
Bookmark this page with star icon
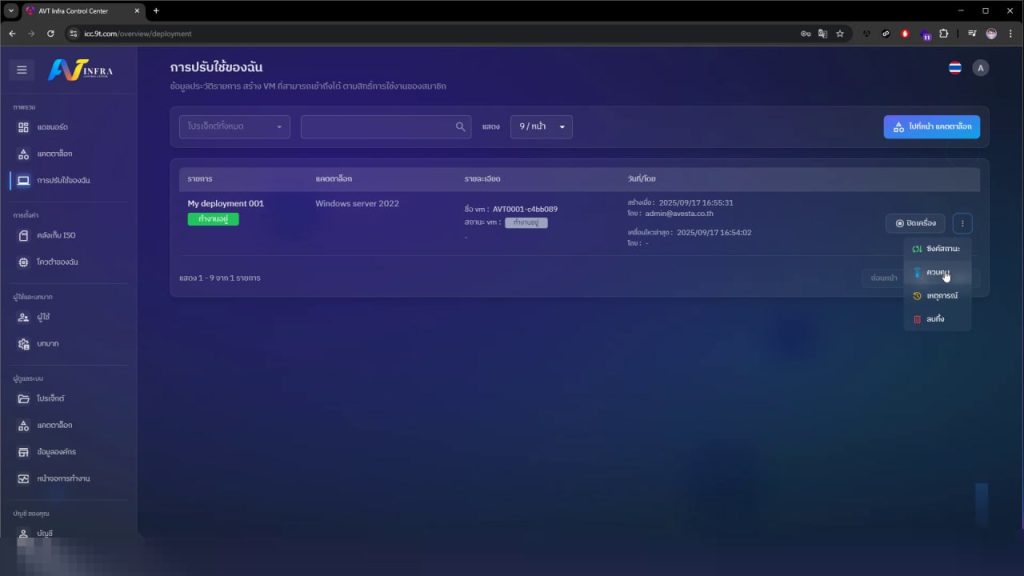tap(840, 33)
